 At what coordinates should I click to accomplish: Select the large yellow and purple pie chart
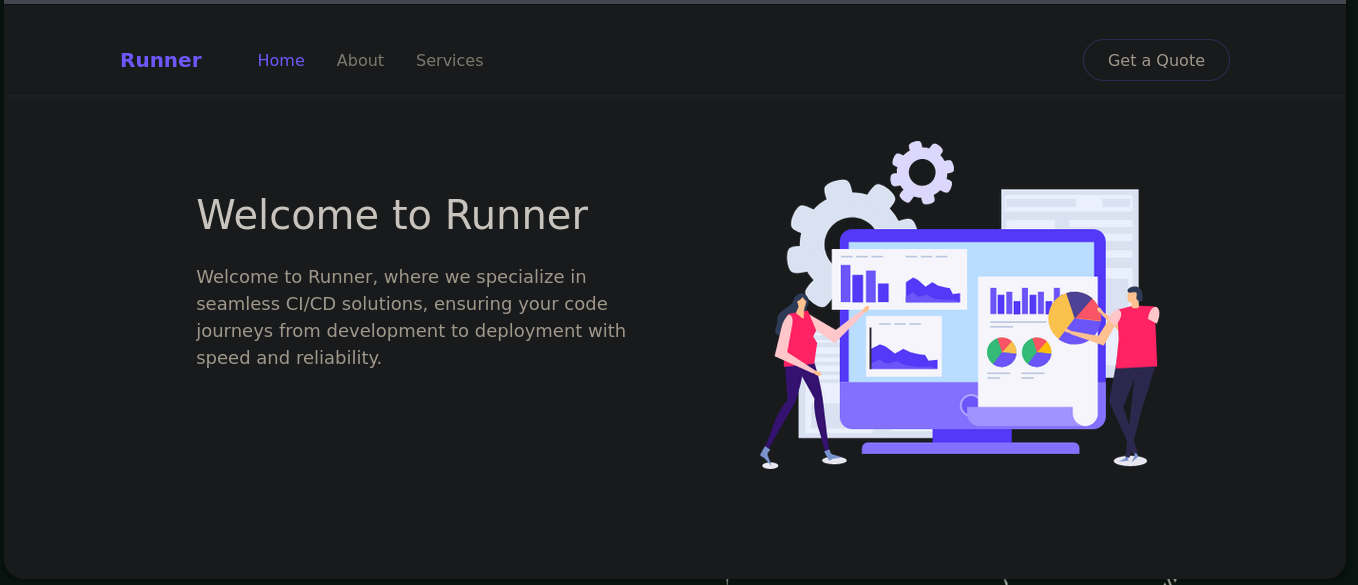pyautogui.click(x=1072, y=317)
